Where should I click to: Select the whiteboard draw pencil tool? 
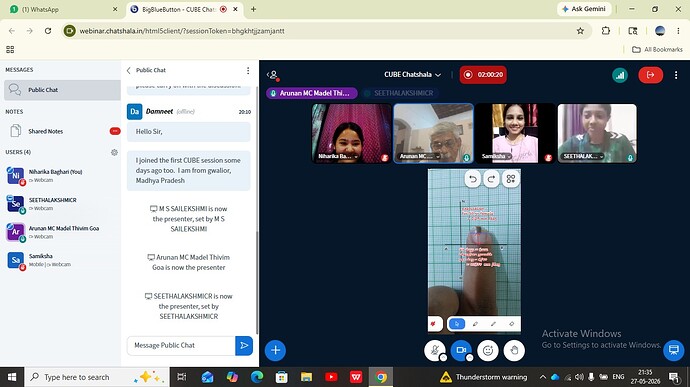coord(475,324)
